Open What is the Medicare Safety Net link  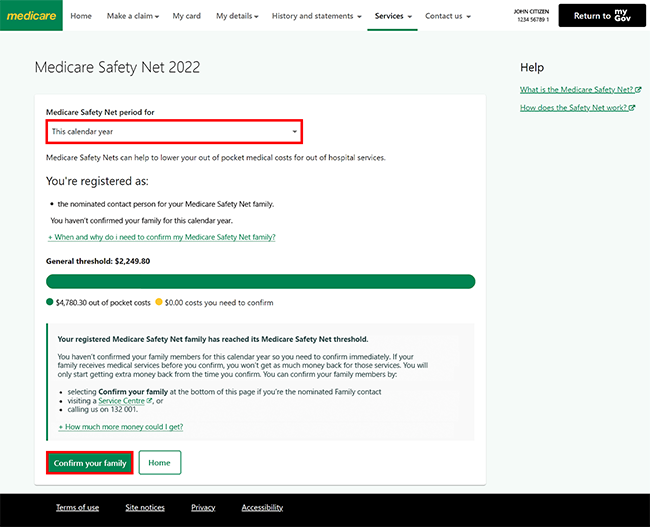[x=581, y=90]
